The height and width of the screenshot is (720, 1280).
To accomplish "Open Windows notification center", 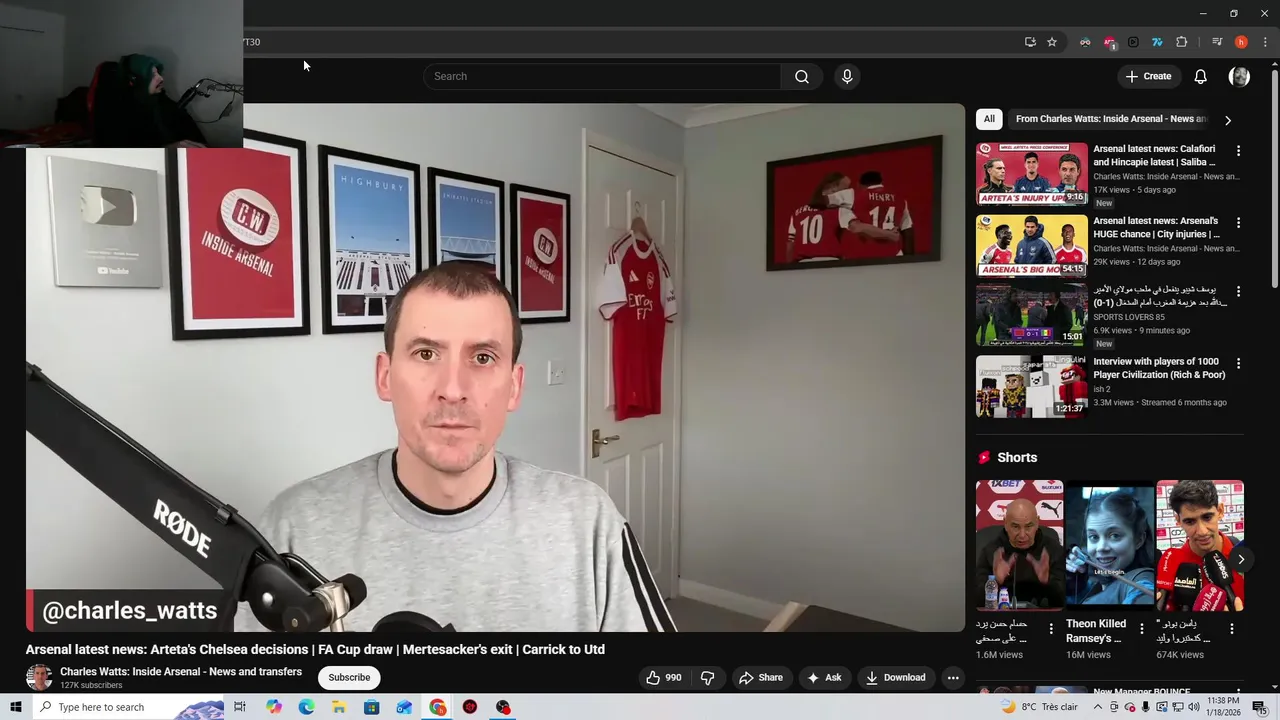I will tap(1259, 707).
